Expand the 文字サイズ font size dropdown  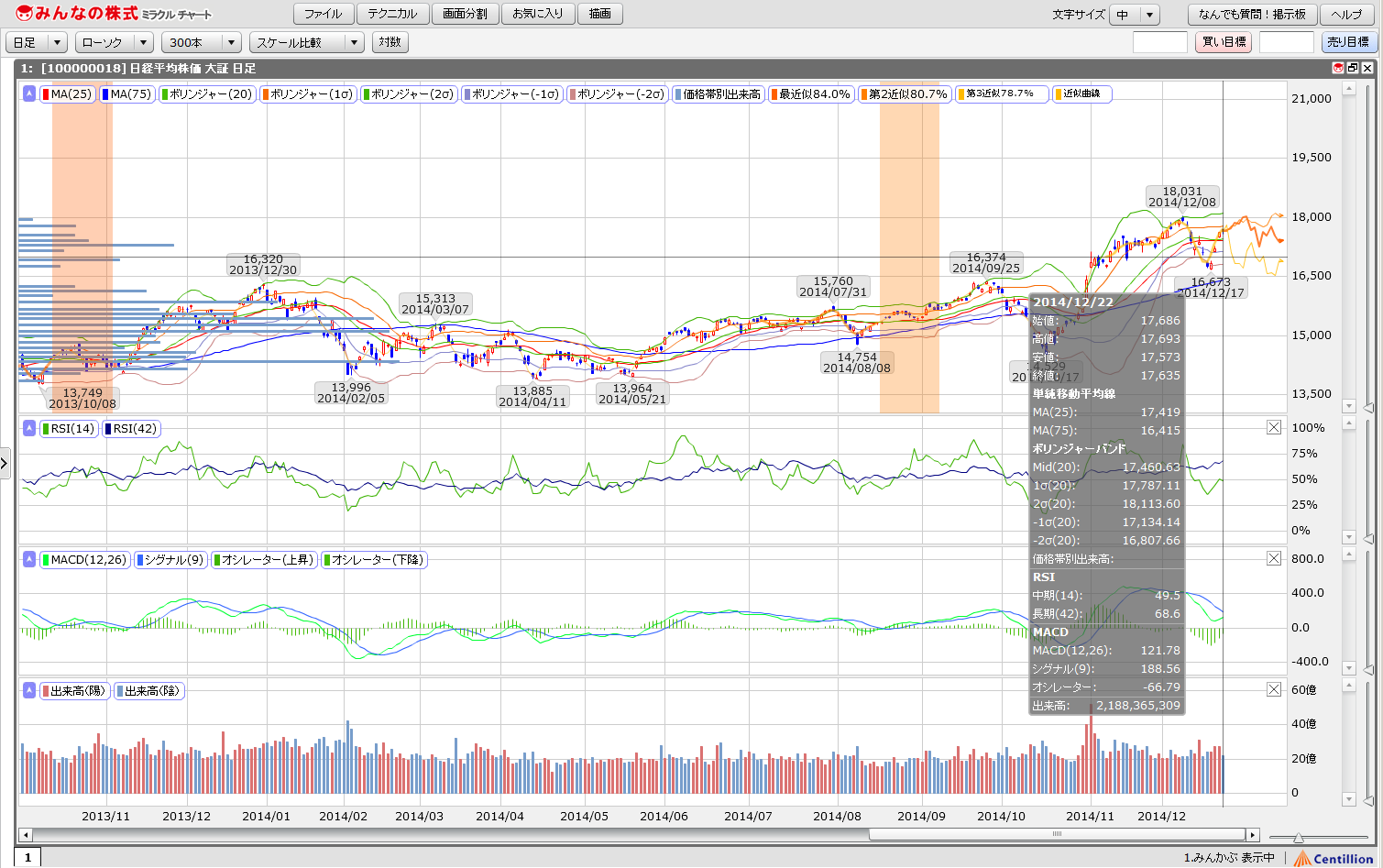click(x=1135, y=15)
